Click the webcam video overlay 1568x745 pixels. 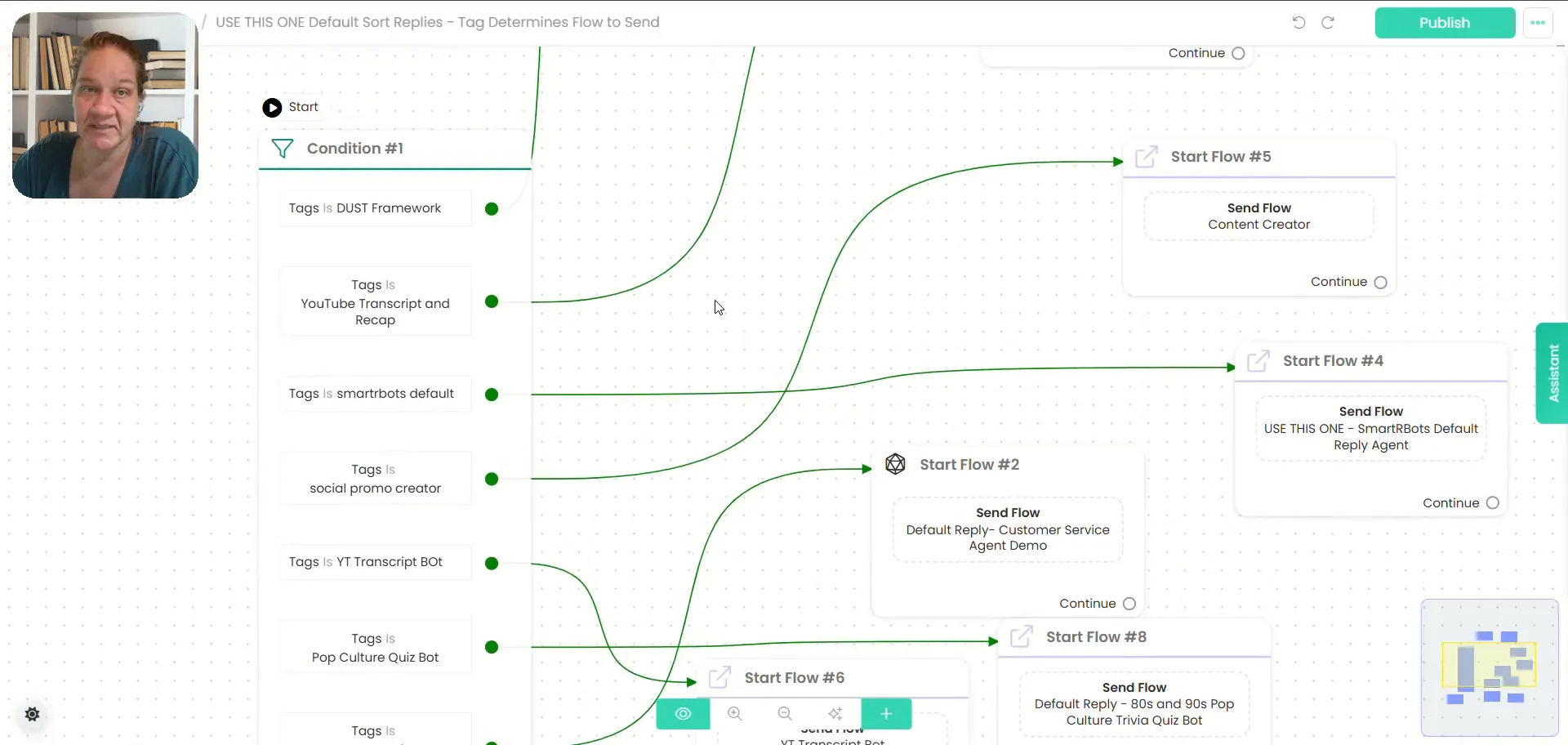coord(105,105)
